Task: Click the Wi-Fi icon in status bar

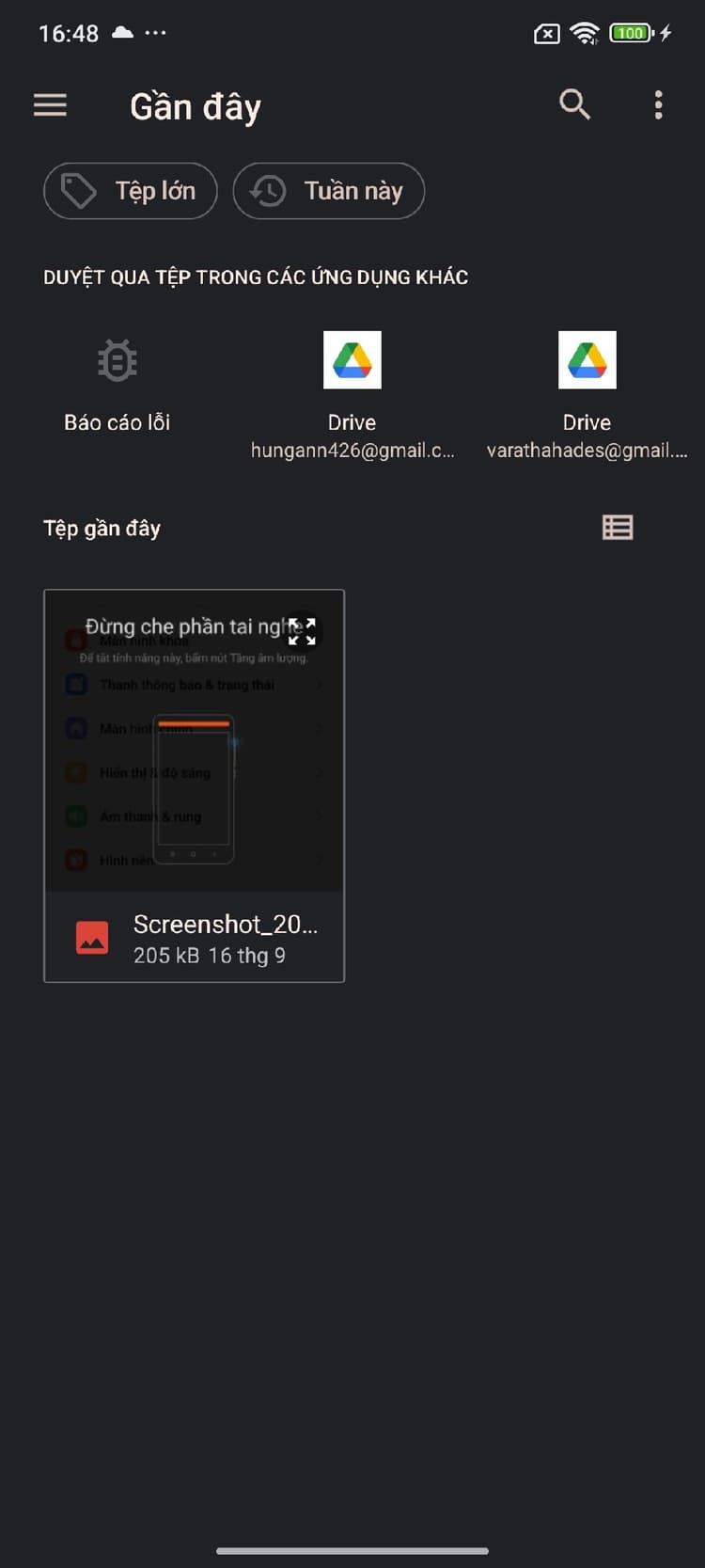Action: (x=585, y=34)
